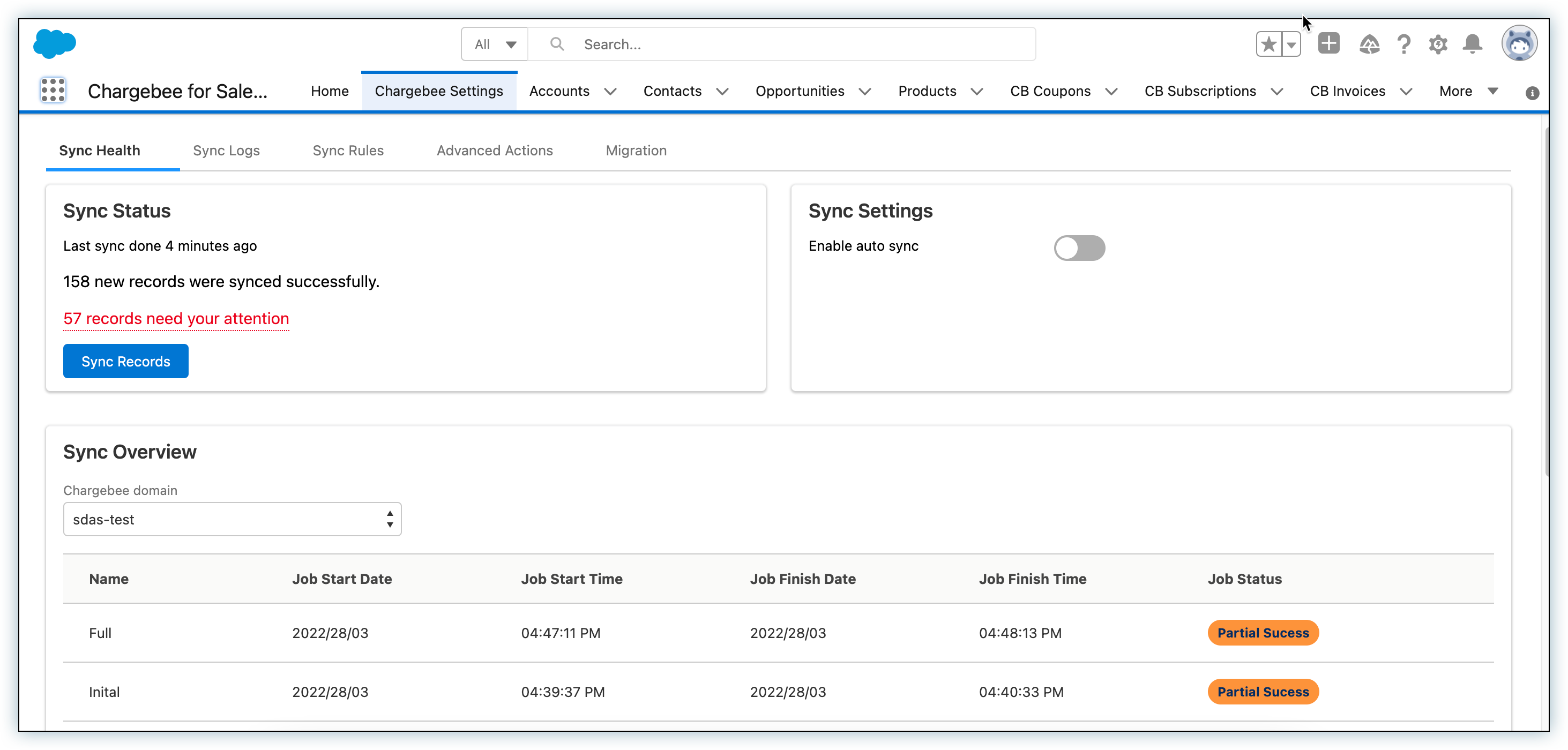Click the Sync Records button
The height and width of the screenshot is (750, 1568).
pyautogui.click(x=125, y=361)
